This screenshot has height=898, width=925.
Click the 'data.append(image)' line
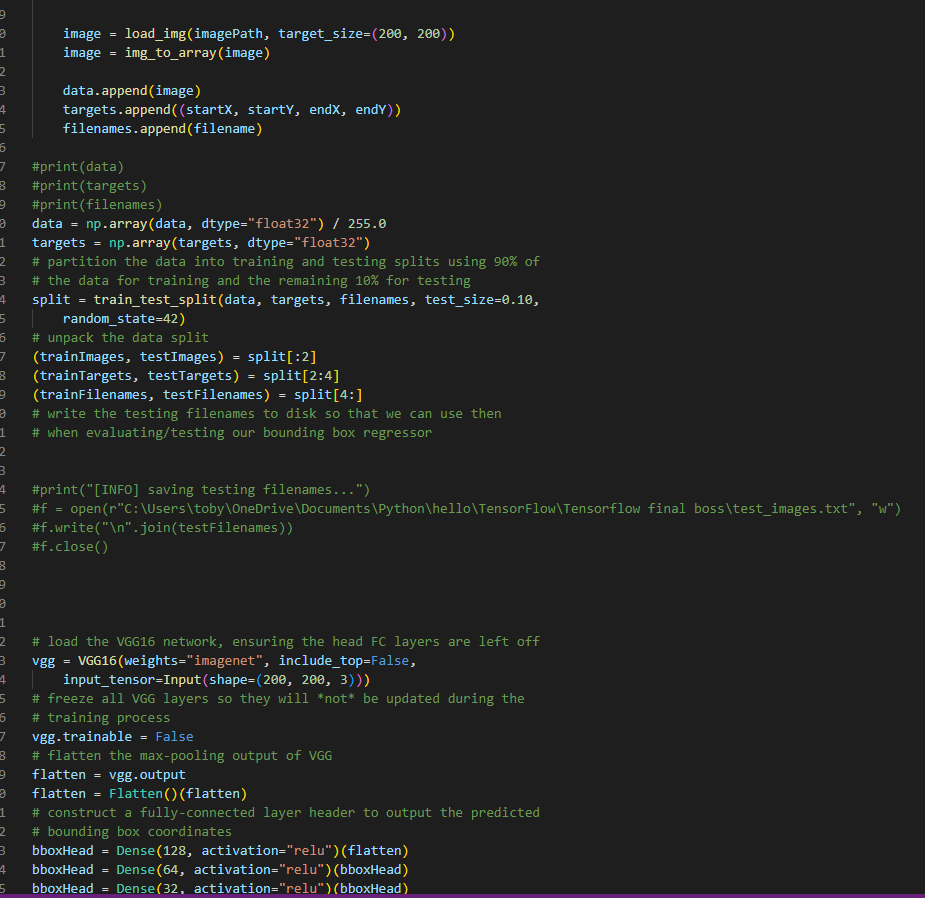[x=132, y=91]
